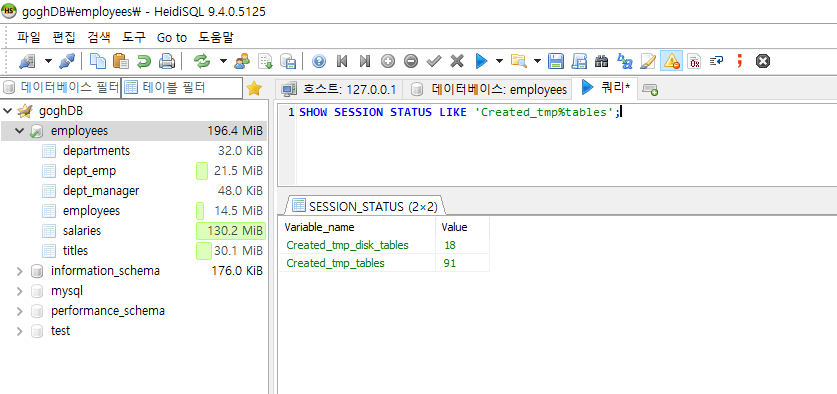Open the session manager icon

[x=27, y=61]
